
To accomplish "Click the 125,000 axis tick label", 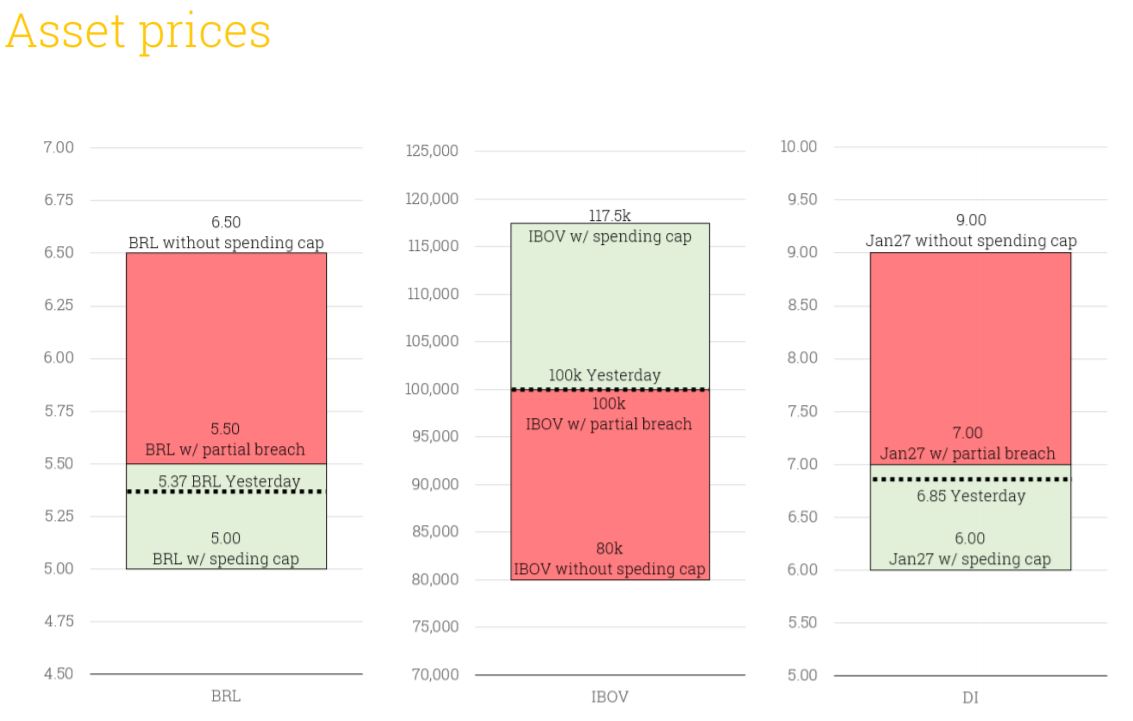I will 431,151.
